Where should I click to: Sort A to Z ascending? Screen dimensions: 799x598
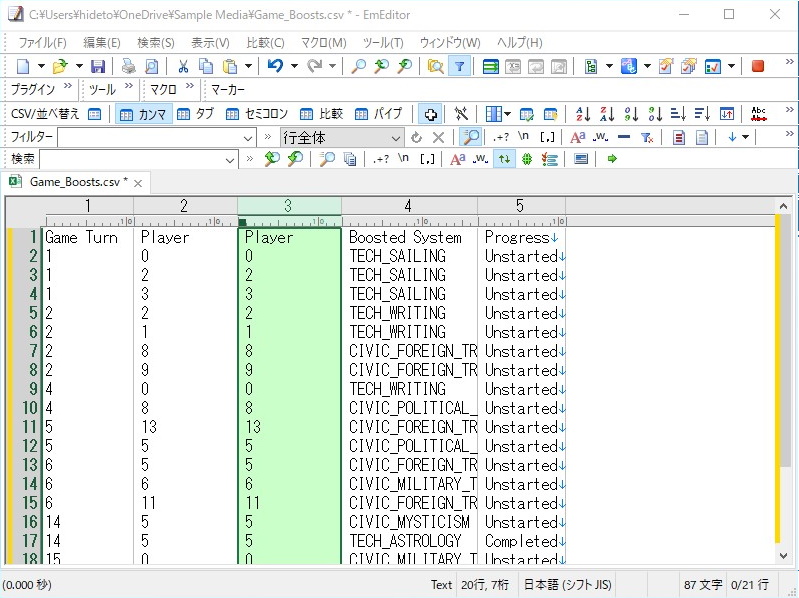(582, 114)
